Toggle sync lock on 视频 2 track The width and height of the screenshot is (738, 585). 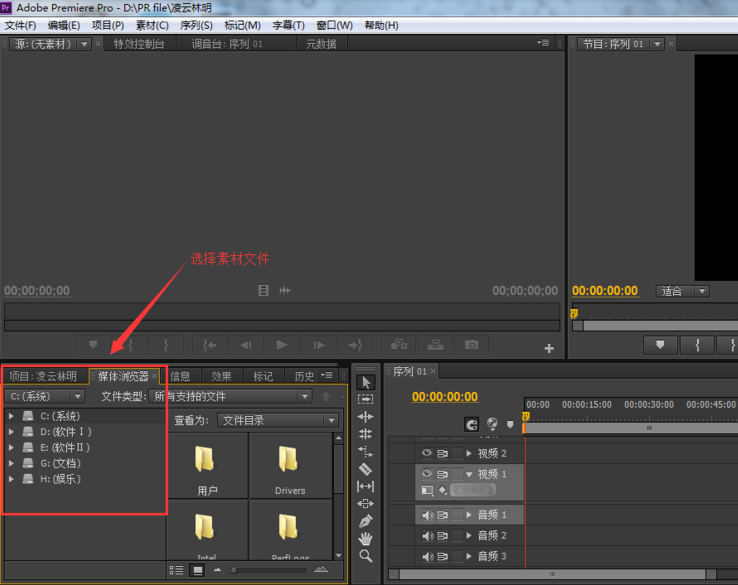click(x=442, y=453)
